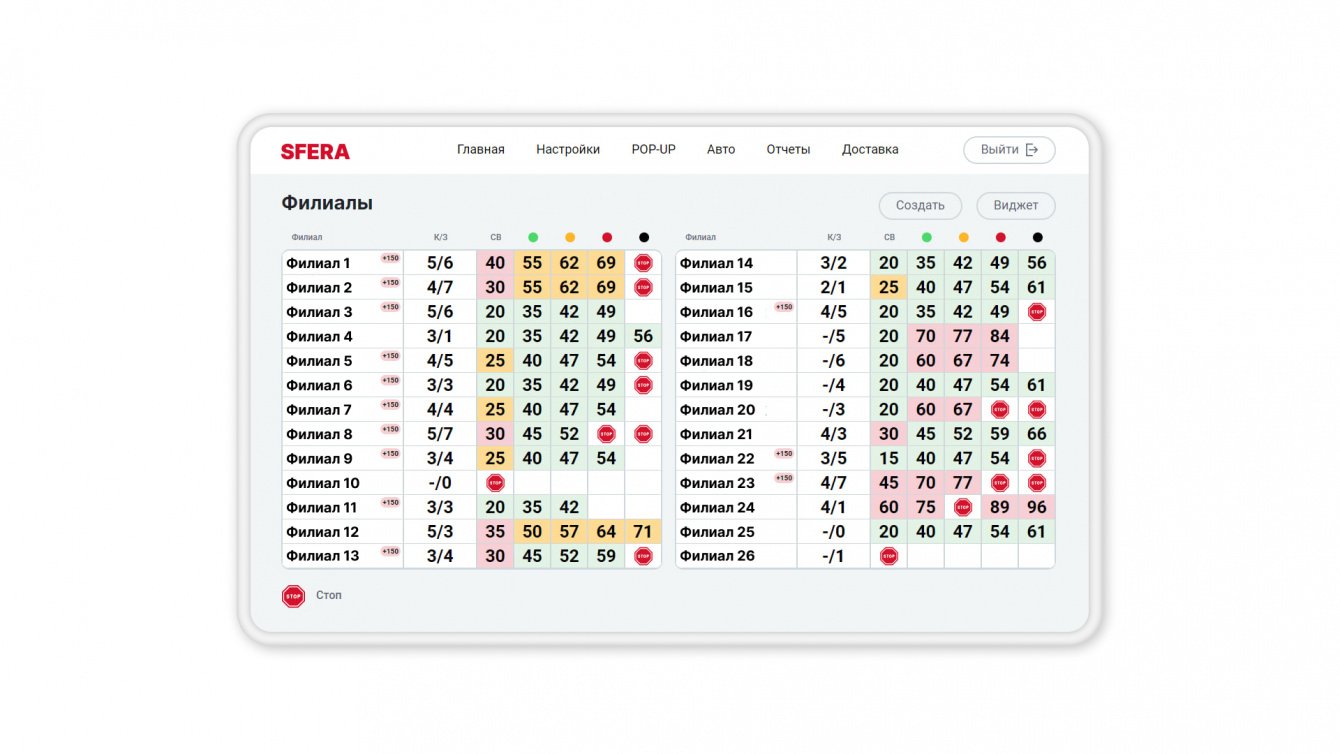1340x754 pixels.
Task: Click the value 59 in Филиал 13 row
Action: (x=606, y=556)
